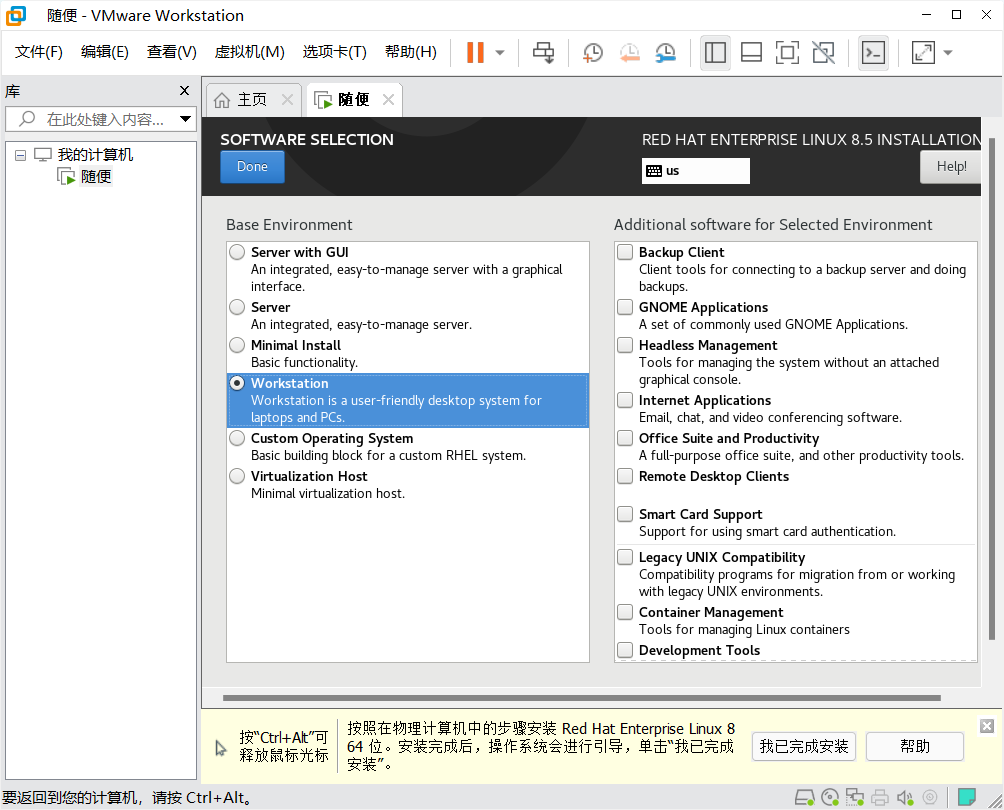Select Minimal Install environment
This screenshot has height=810, width=1004.
point(237,345)
